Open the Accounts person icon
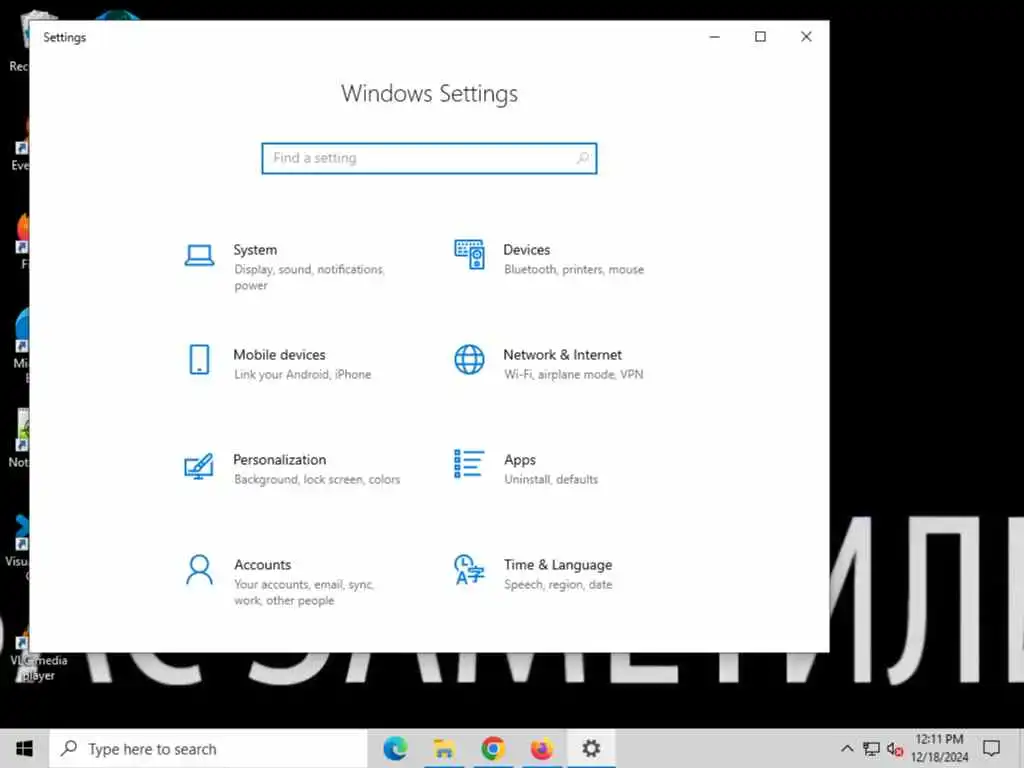The width and height of the screenshot is (1024, 768). click(199, 569)
